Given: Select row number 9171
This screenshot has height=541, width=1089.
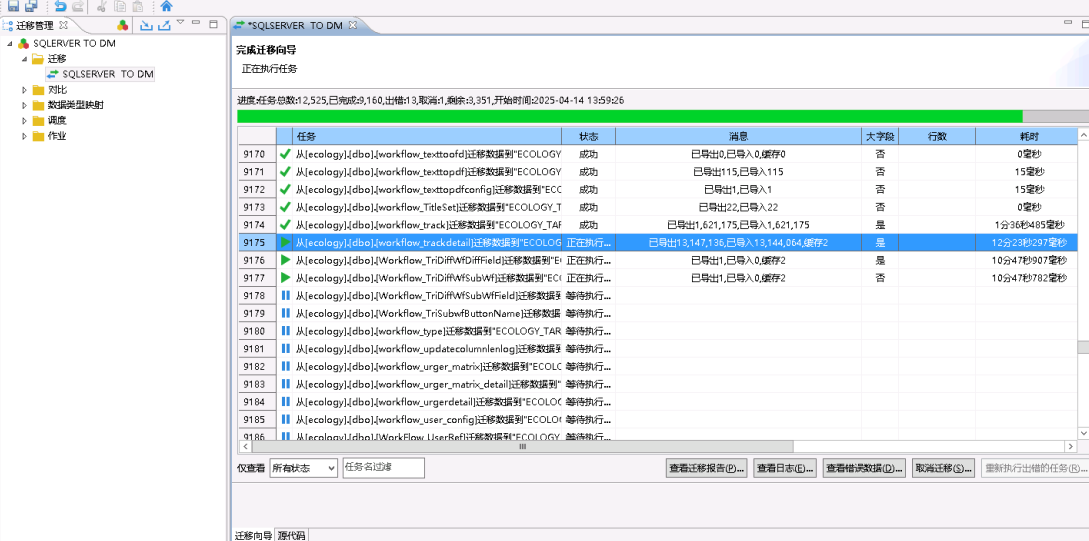Looking at the screenshot, I should (256, 172).
